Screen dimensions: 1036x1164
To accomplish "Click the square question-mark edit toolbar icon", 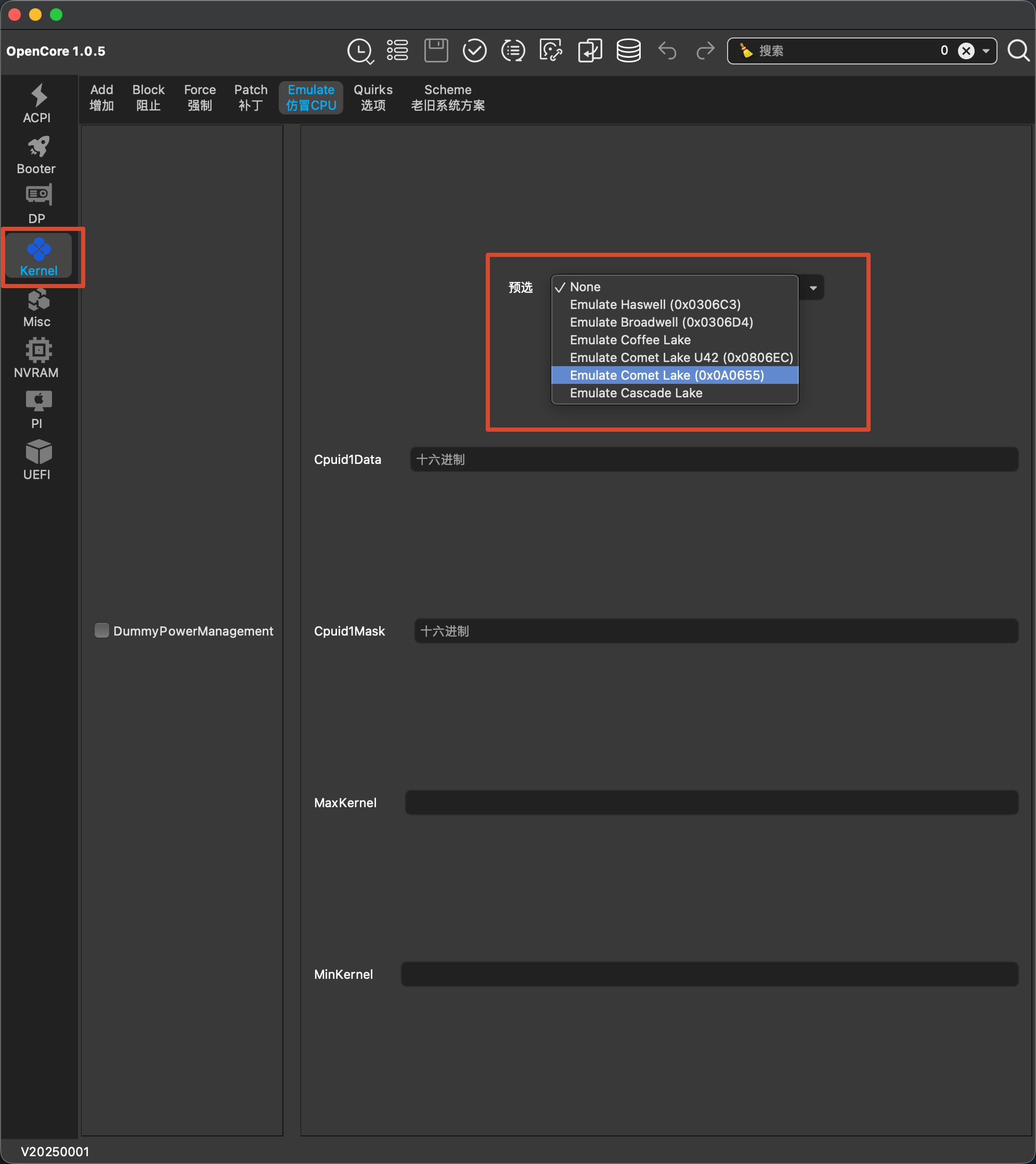I will click(x=551, y=50).
